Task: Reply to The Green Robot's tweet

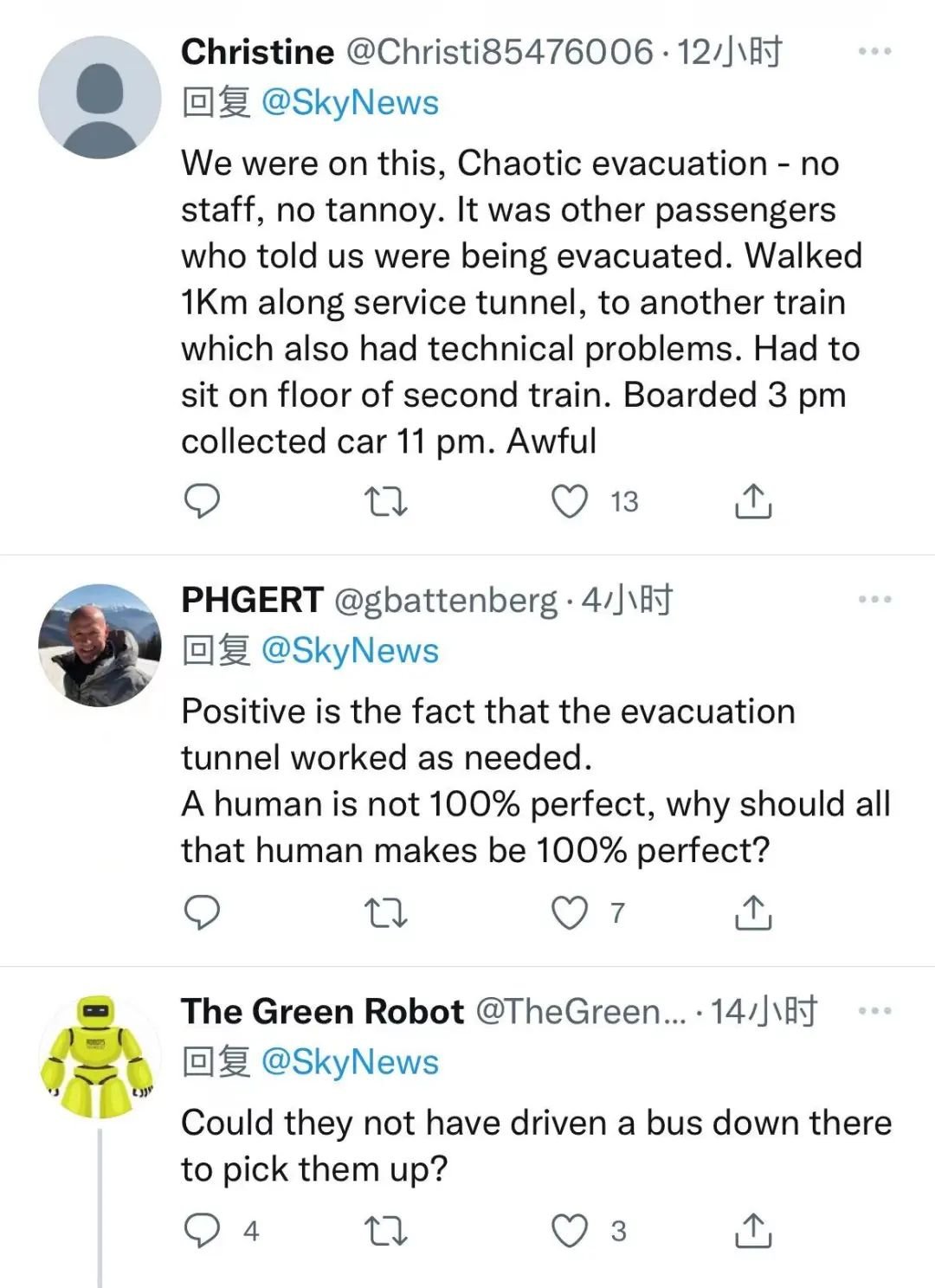Action: 203,1231
